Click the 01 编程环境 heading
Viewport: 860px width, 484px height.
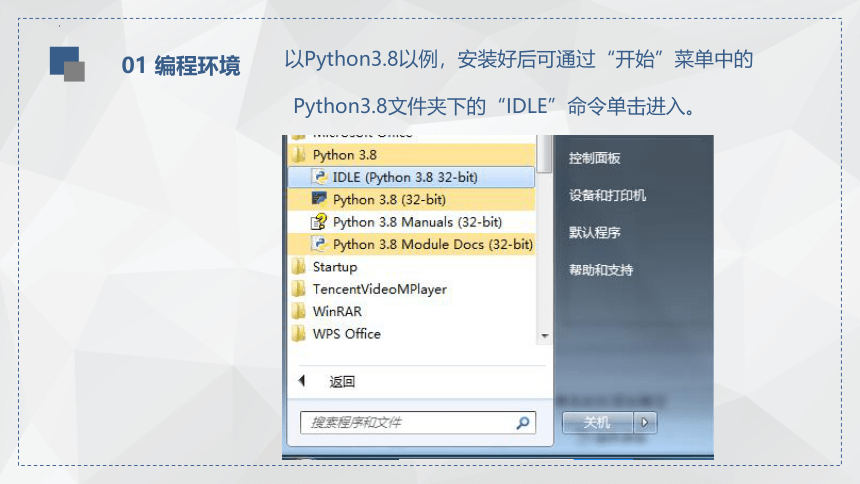pyautogui.click(x=181, y=65)
